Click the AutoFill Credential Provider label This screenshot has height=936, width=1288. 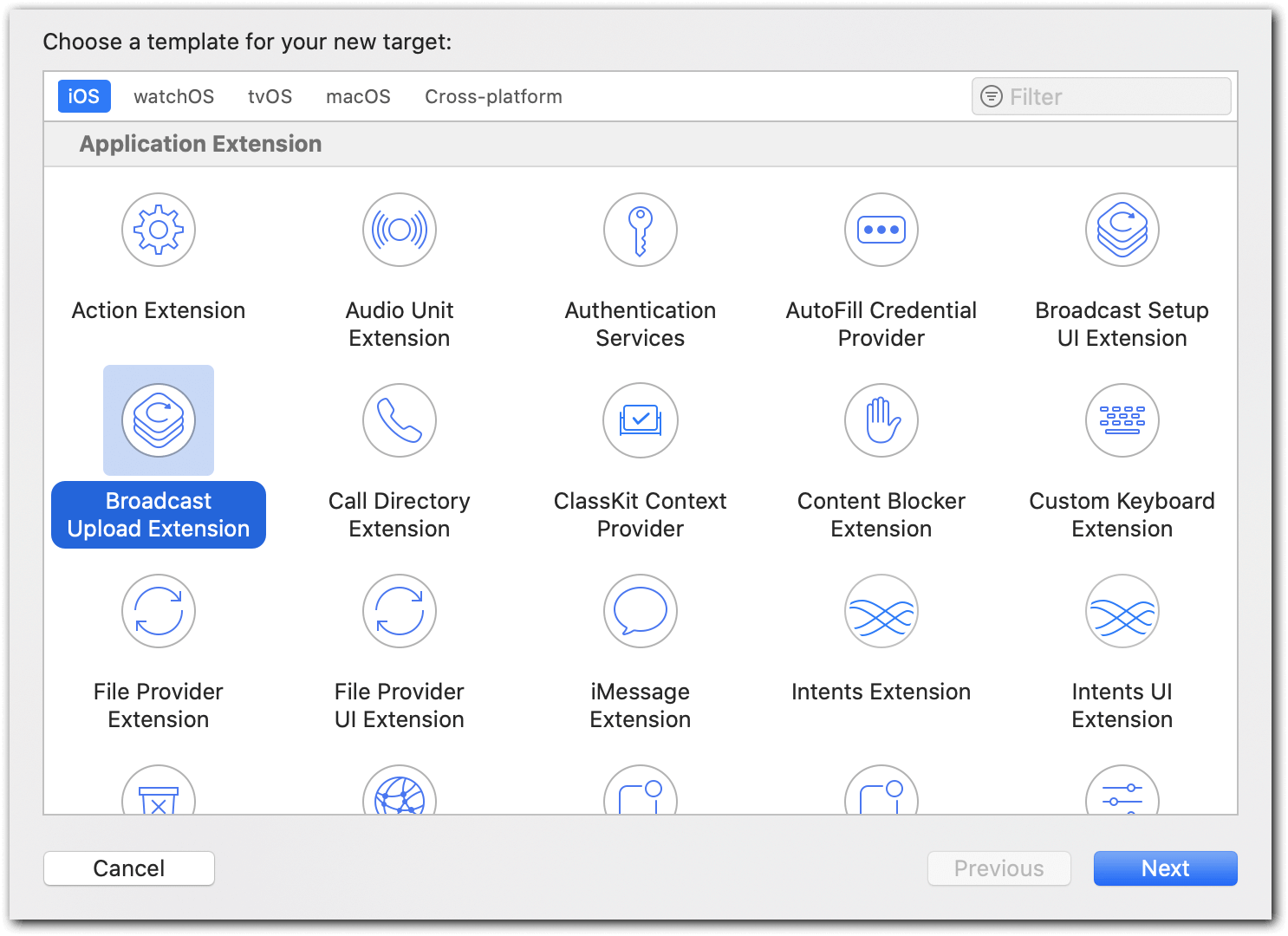[x=881, y=324]
